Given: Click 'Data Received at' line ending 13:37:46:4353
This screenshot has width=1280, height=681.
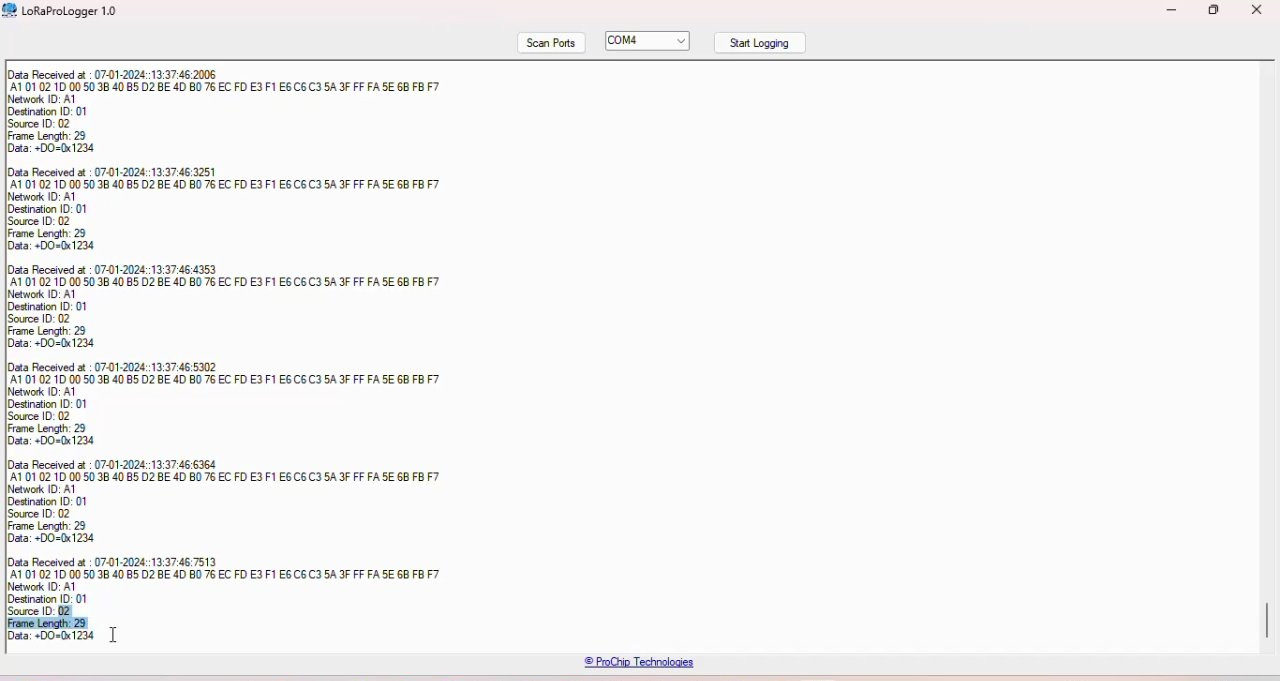Looking at the screenshot, I should pos(112,270).
